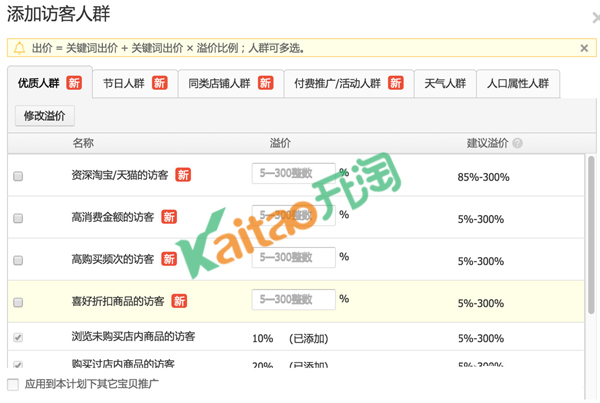Click the 资深淘宝/天猫的访客 row name
Viewport: 600px width, 403px height.
(120, 175)
